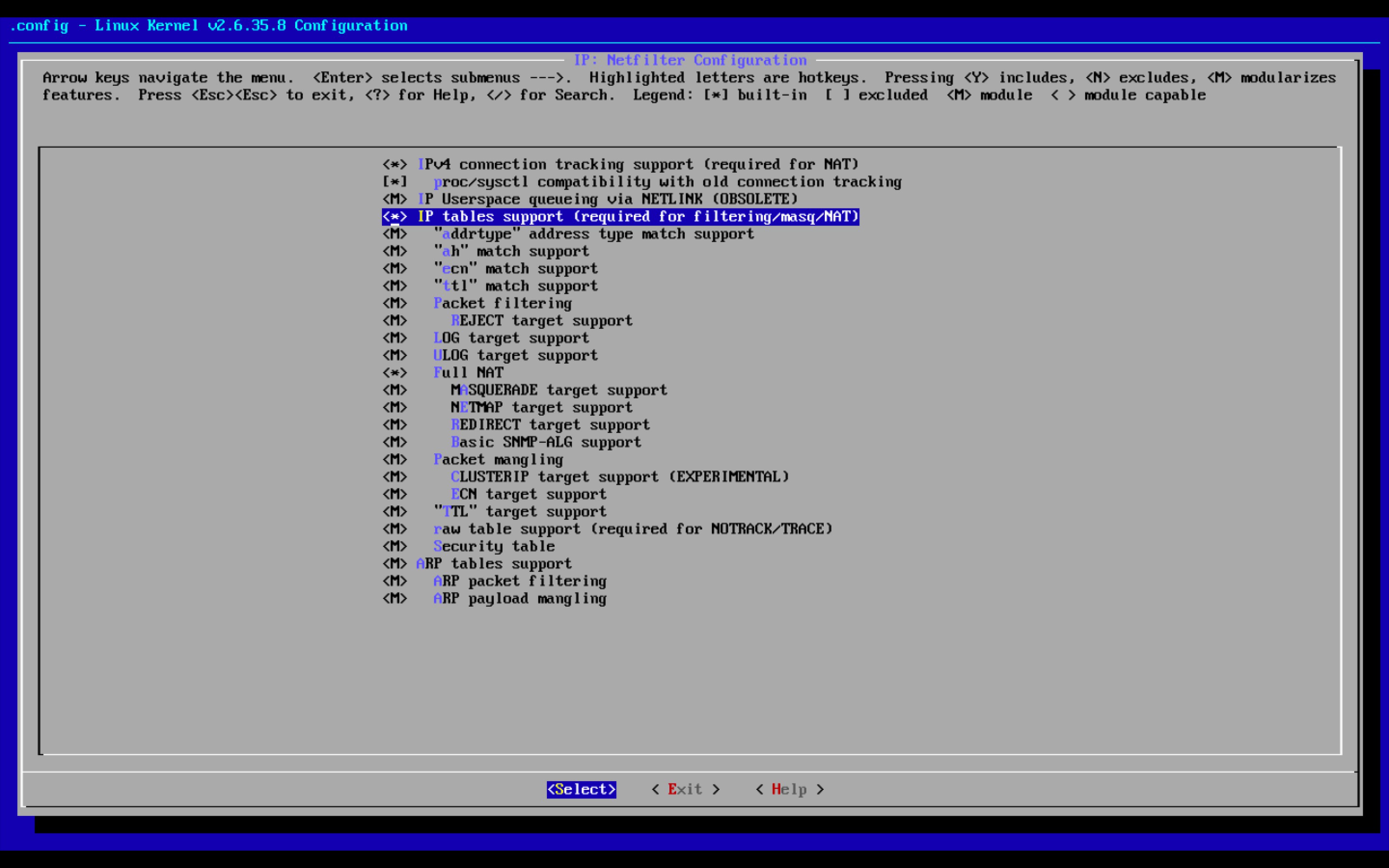Select the Packet filtering option
Screen dimensions: 1389x868
(x=502, y=303)
